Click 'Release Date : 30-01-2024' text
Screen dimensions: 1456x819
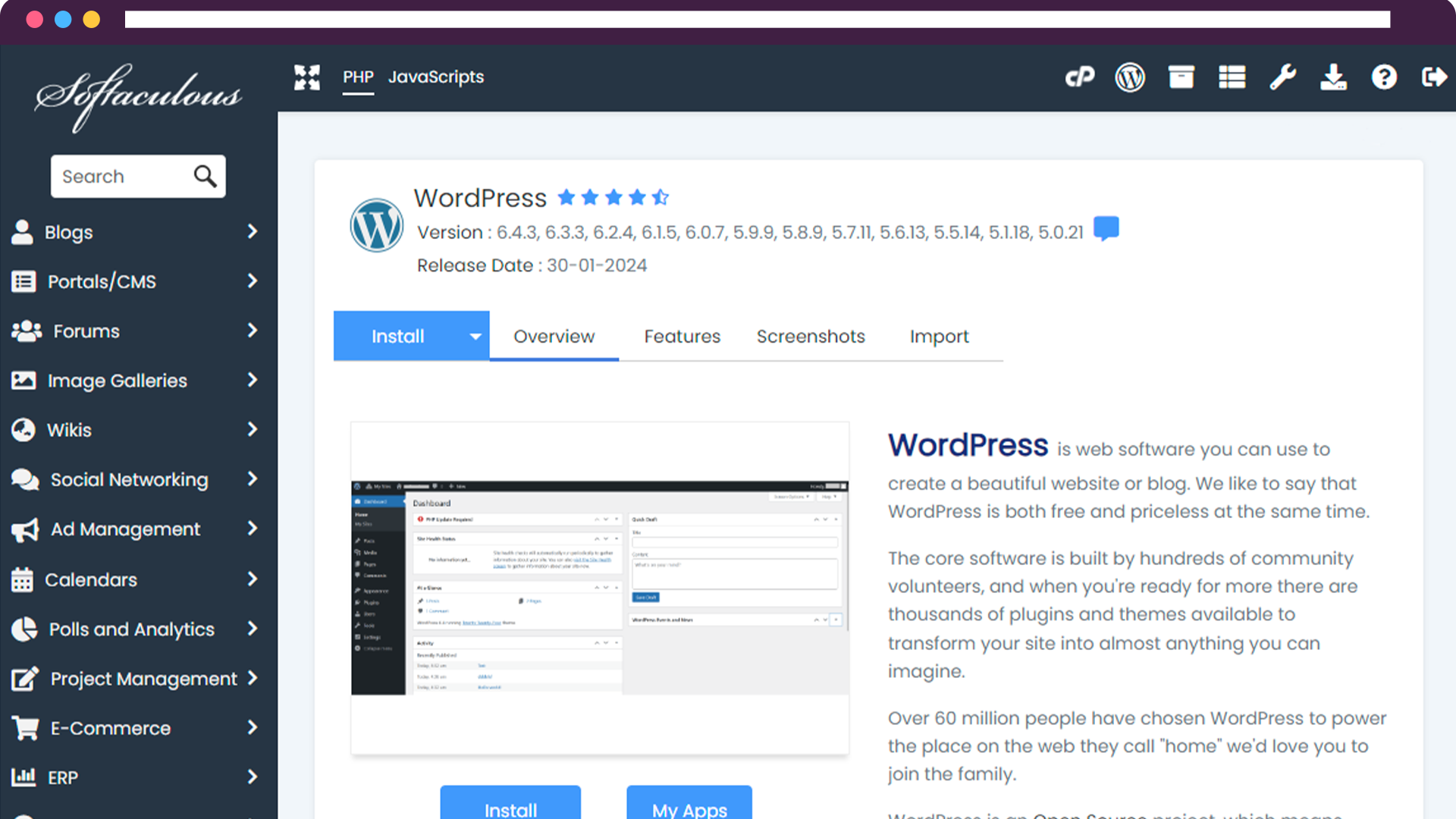[x=532, y=265]
